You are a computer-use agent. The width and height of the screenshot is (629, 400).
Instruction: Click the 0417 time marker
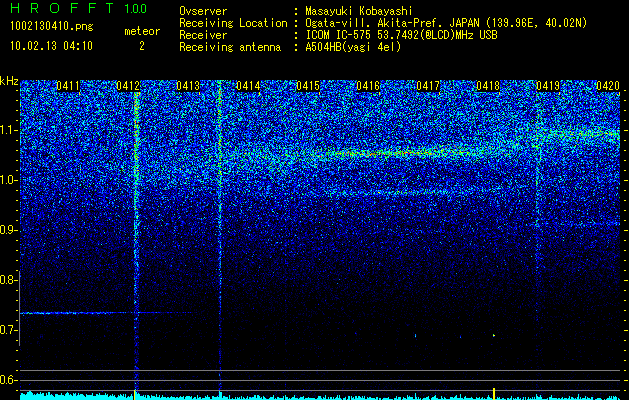pyautogui.click(x=428, y=86)
